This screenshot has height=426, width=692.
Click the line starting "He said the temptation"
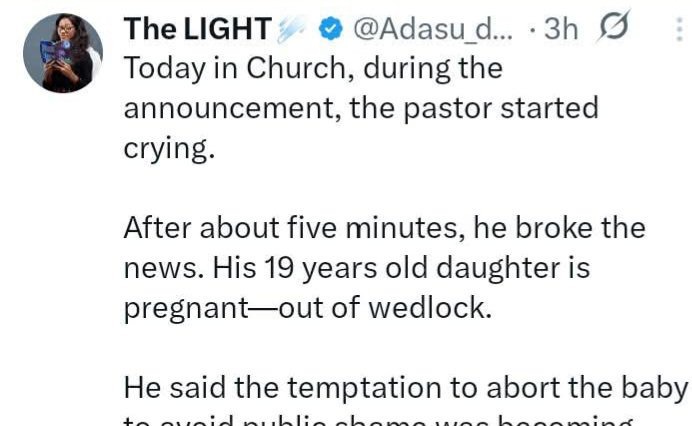pyautogui.click(x=405, y=387)
